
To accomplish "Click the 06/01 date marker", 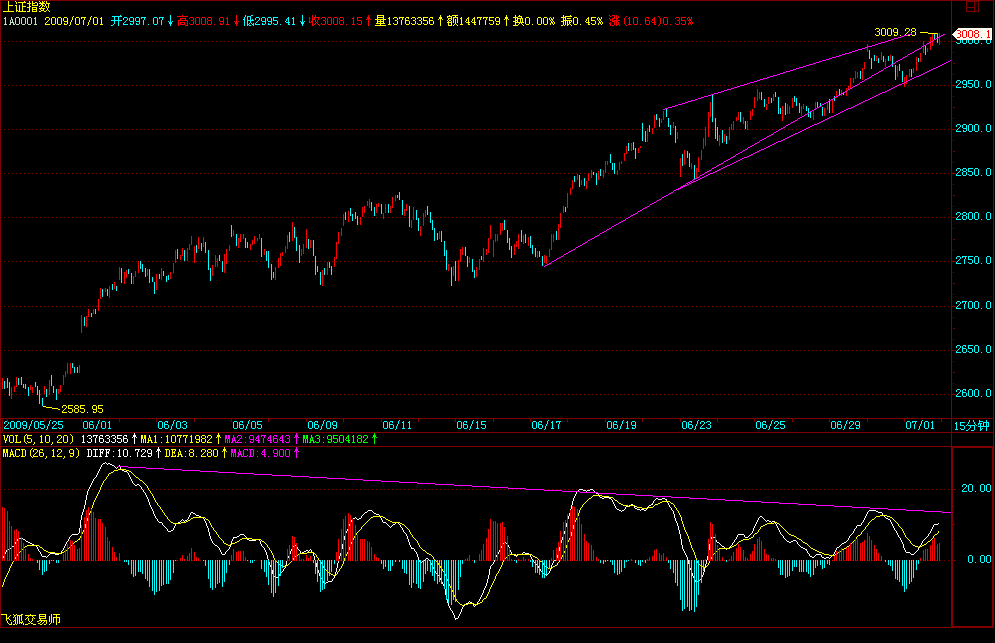I will 97,425.
